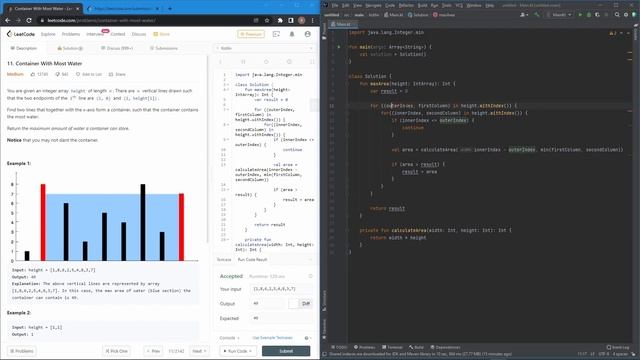The width and height of the screenshot is (640, 360).
Task: Run MainKt with the green play icon
Action: point(580,15)
